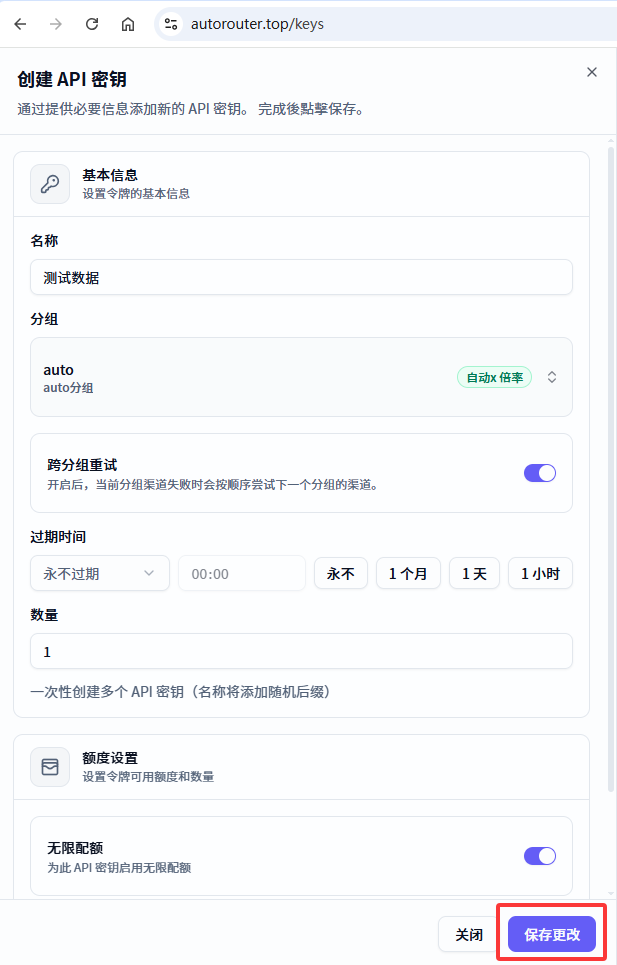Open the auto group selector dropdown
This screenshot has height=965, width=617.
click(301, 377)
